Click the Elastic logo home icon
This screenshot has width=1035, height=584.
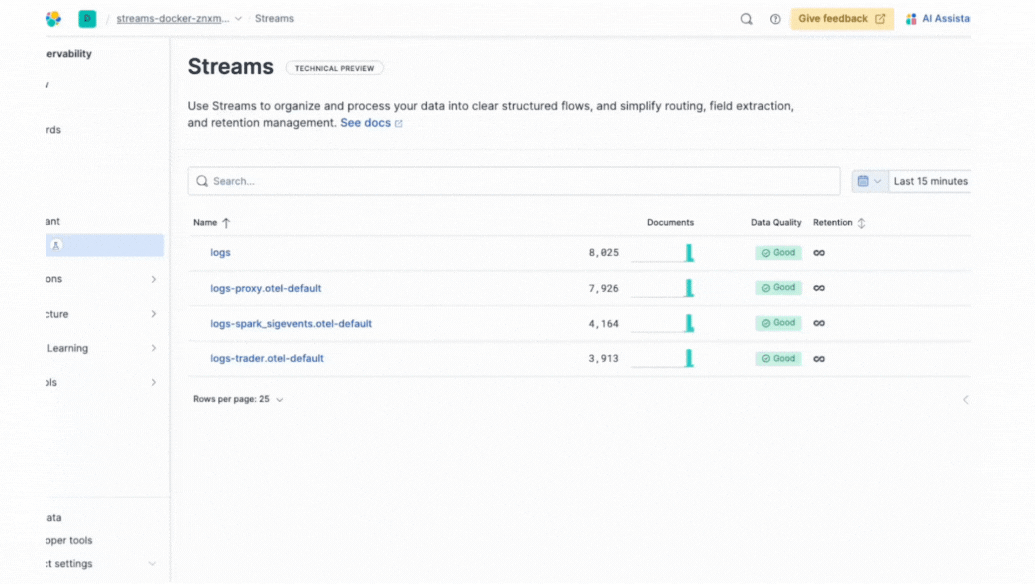coord(54,19)
